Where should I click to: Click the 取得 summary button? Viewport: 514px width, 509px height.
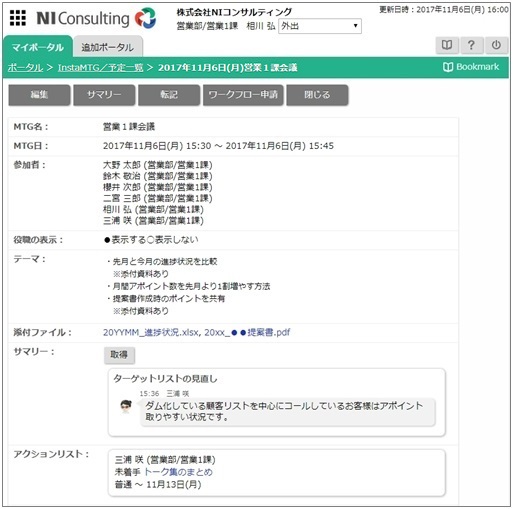(x=119, y=355)
